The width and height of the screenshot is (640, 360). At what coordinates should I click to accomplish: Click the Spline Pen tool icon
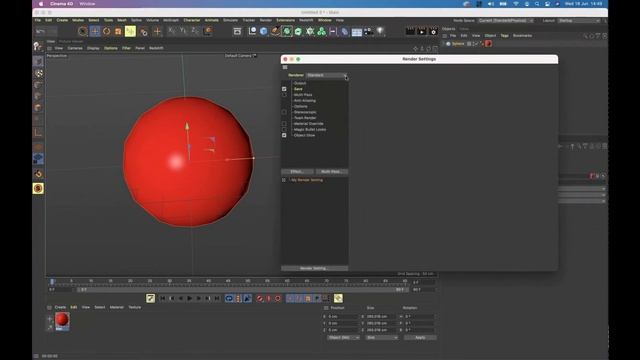coord(276,31)
